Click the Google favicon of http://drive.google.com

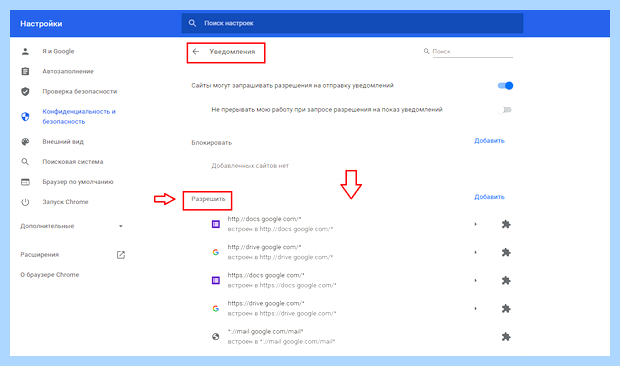point(215,252)
